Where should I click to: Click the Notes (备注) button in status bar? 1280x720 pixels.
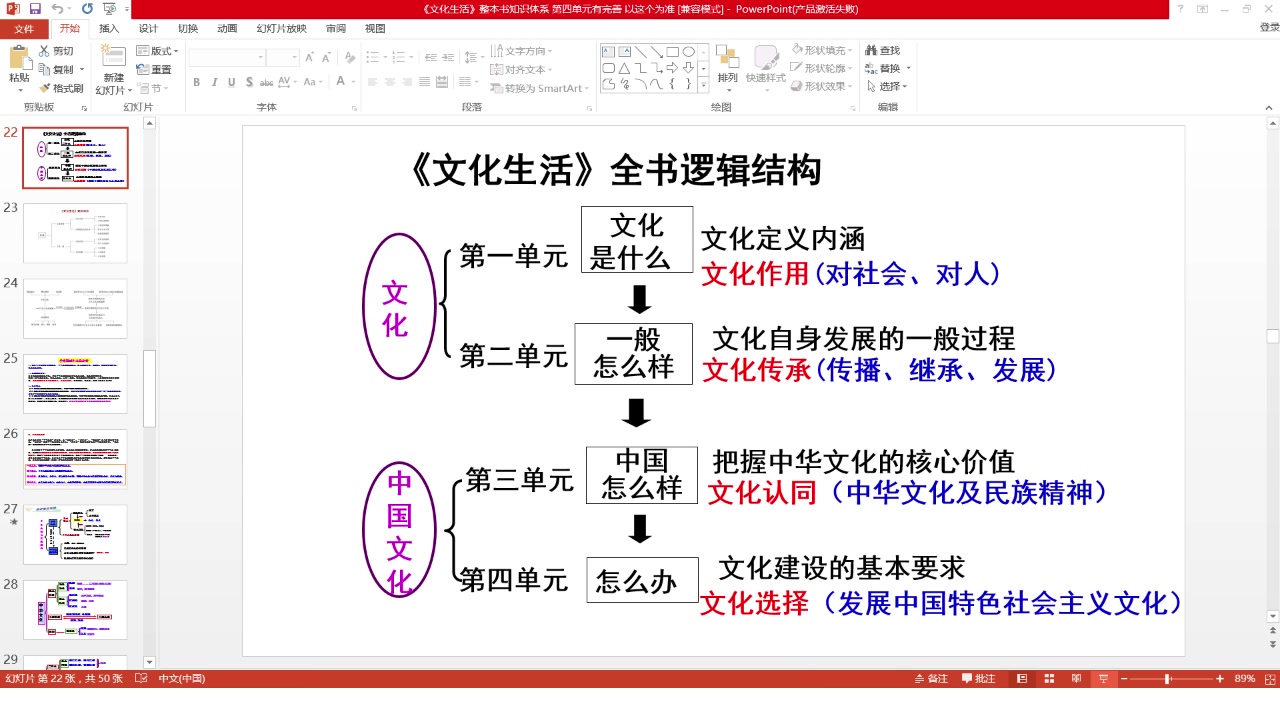coord(933,679)
